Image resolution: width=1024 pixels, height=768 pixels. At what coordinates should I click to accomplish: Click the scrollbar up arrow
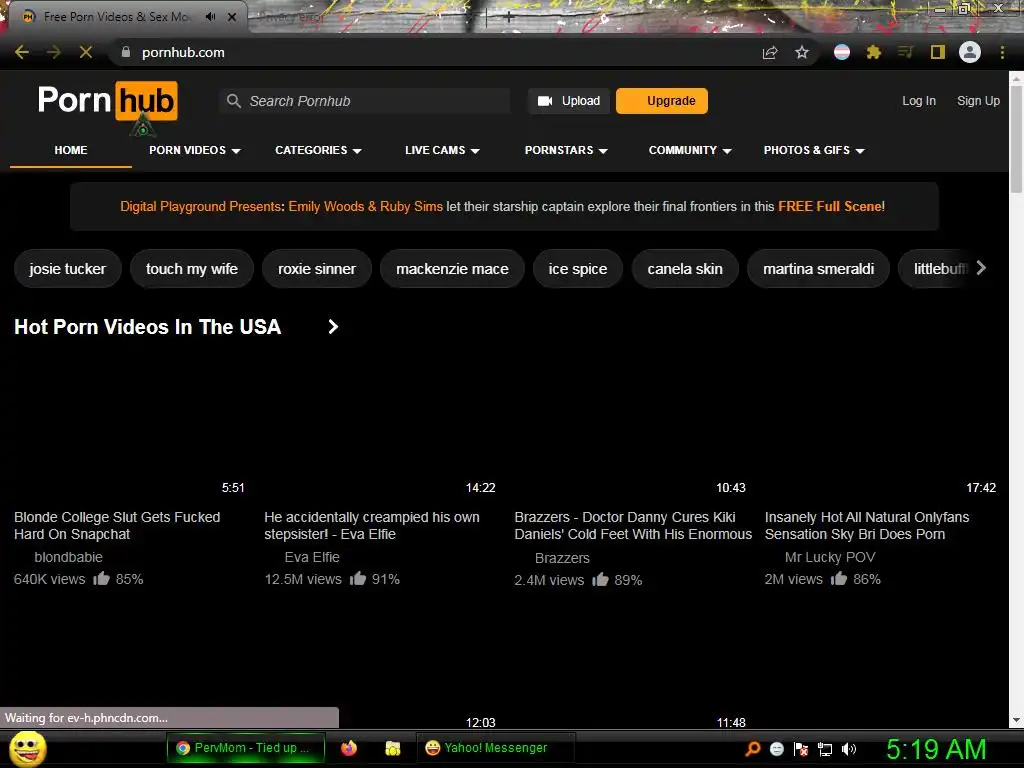coord(1016,79)
